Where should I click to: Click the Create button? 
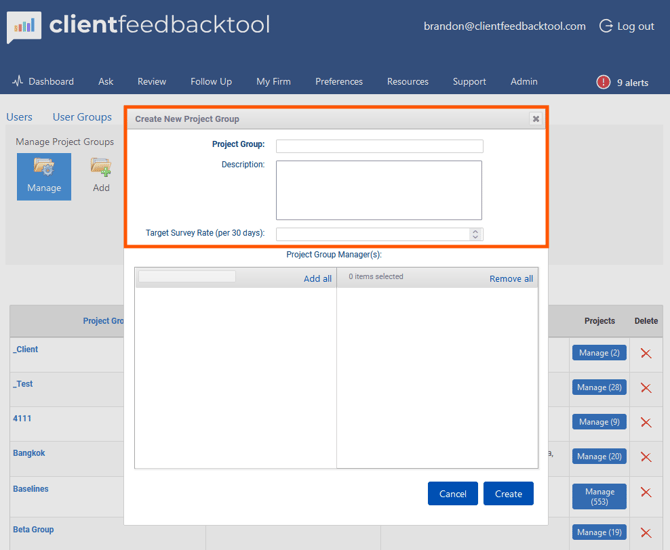(x=508, y=494)
